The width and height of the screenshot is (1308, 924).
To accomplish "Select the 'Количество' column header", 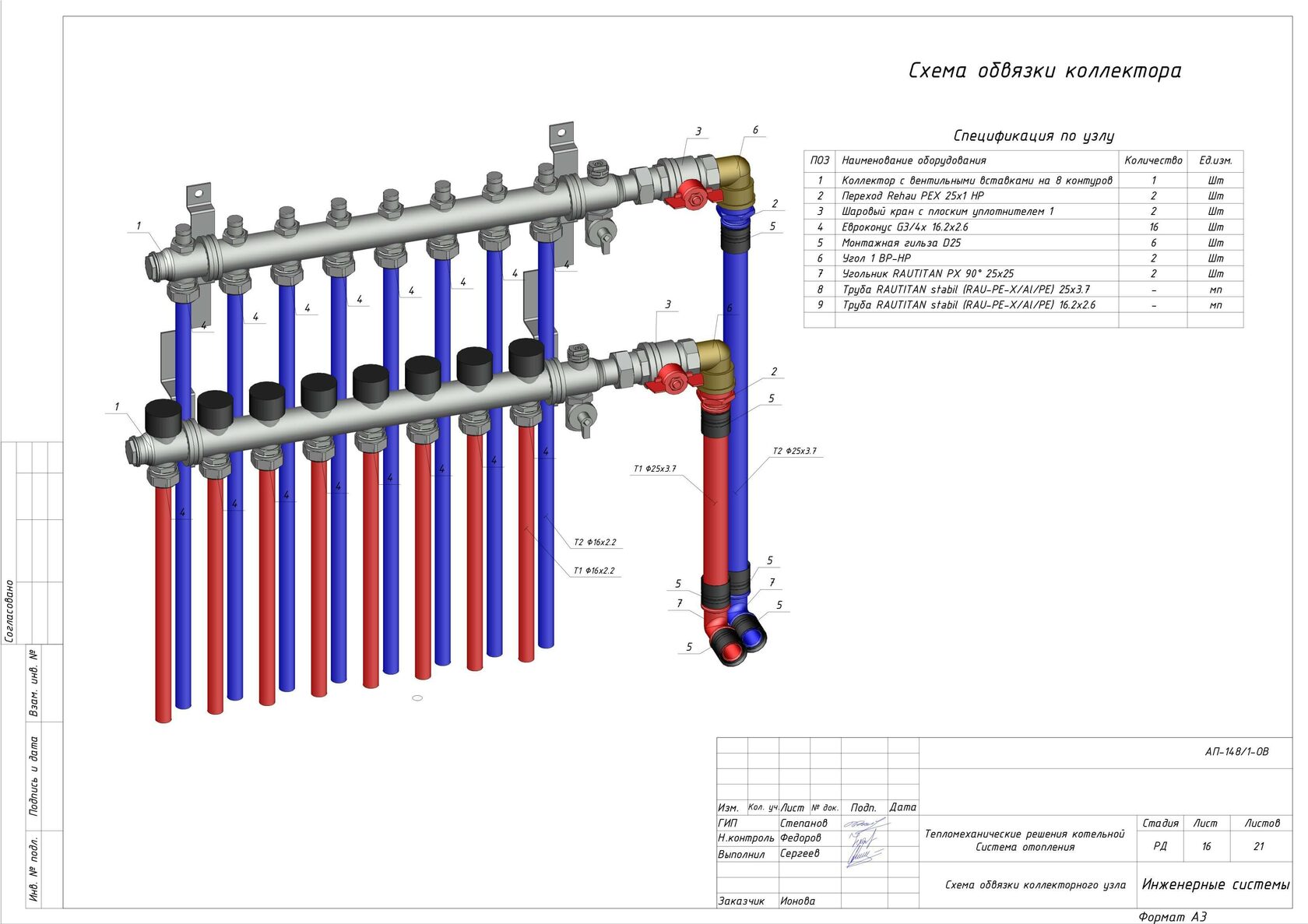I will pos(1152,160).
